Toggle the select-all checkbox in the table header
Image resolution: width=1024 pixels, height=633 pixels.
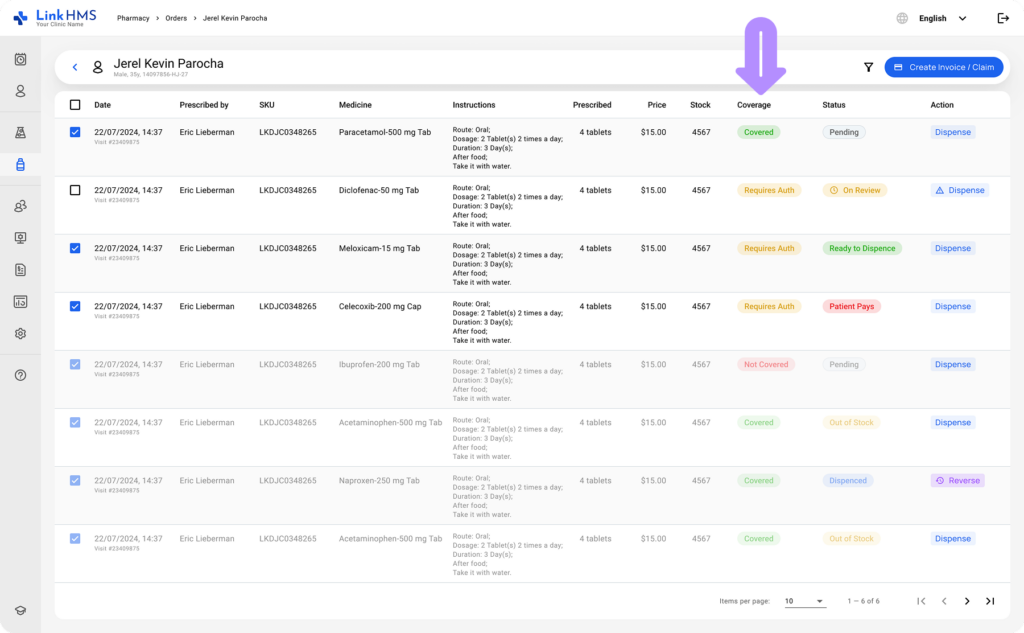pos(75,105)
